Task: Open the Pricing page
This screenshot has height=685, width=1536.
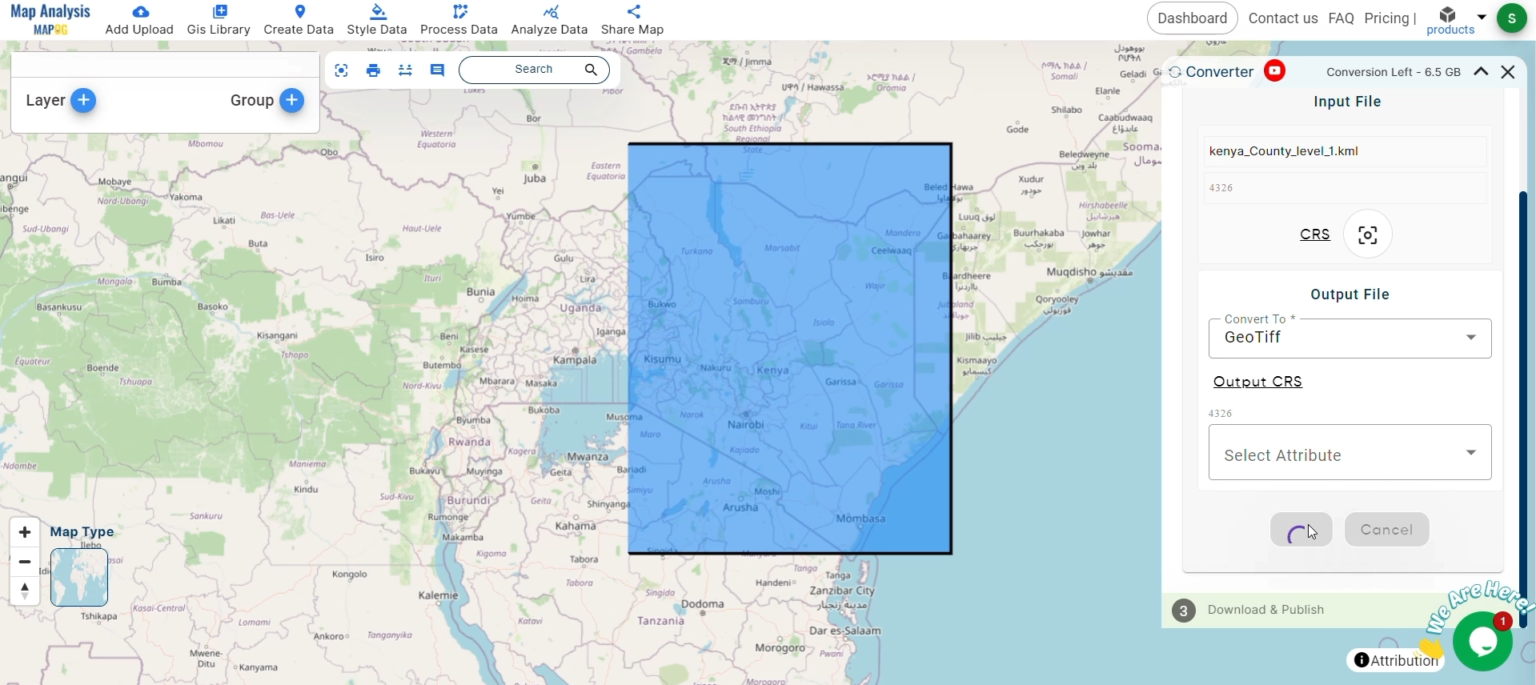Action: [1386, 17]
